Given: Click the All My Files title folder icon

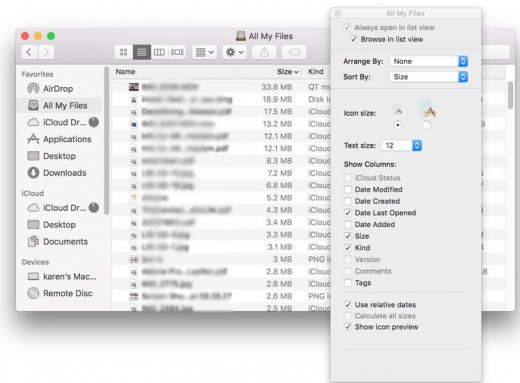Looking at the screenshot, I should click(241, 36).
